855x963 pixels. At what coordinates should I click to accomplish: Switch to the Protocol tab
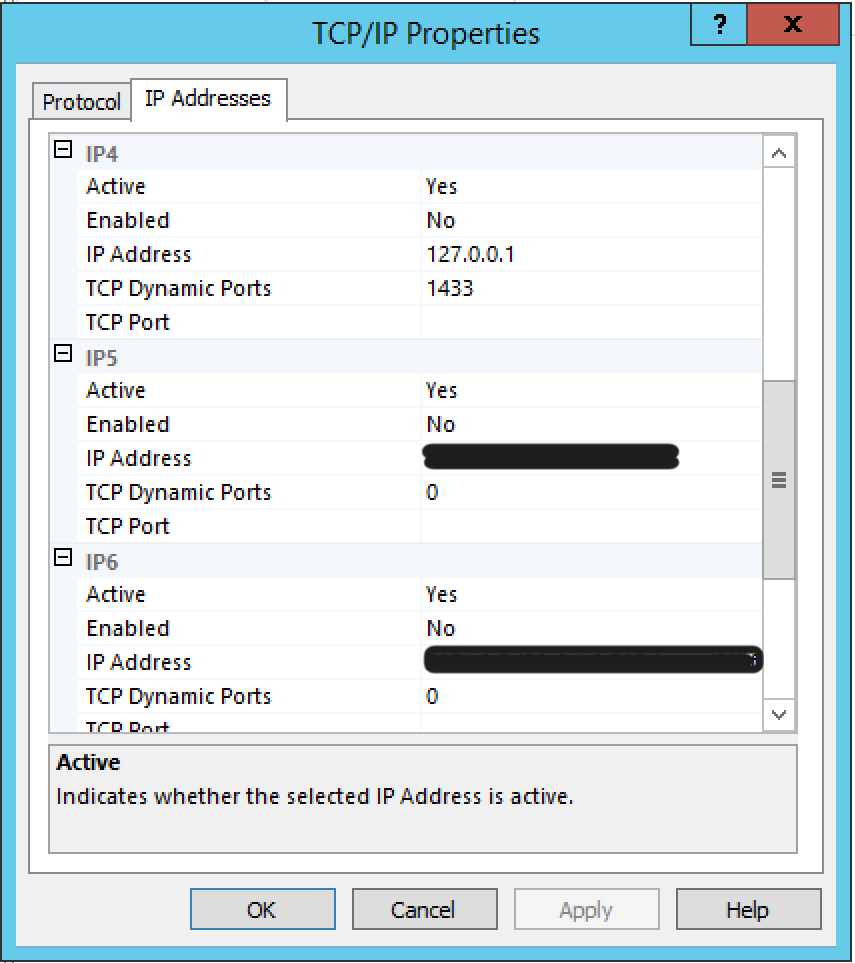(x=82, y=102)
